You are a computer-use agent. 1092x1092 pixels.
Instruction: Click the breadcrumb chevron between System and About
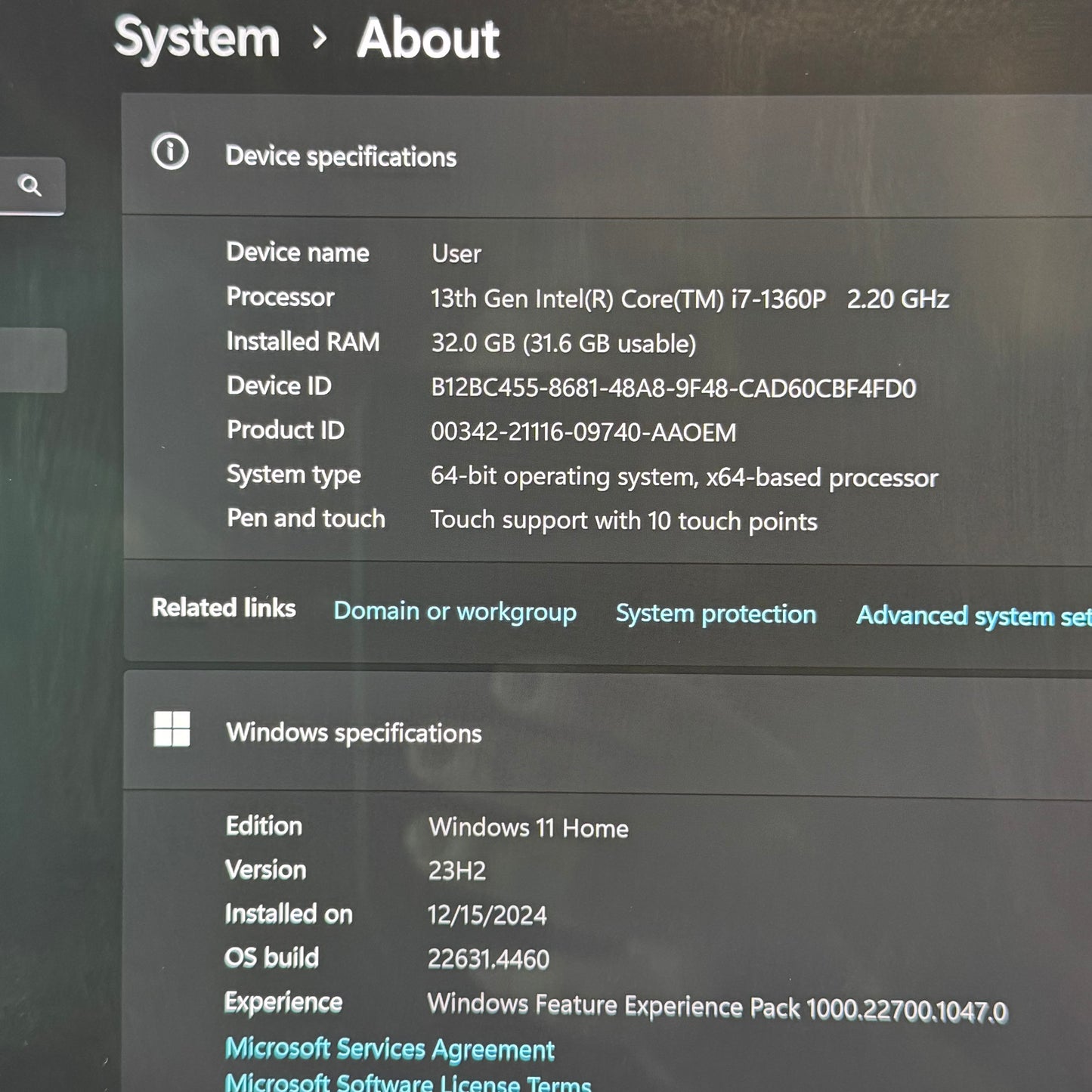[x=320, y=39]
